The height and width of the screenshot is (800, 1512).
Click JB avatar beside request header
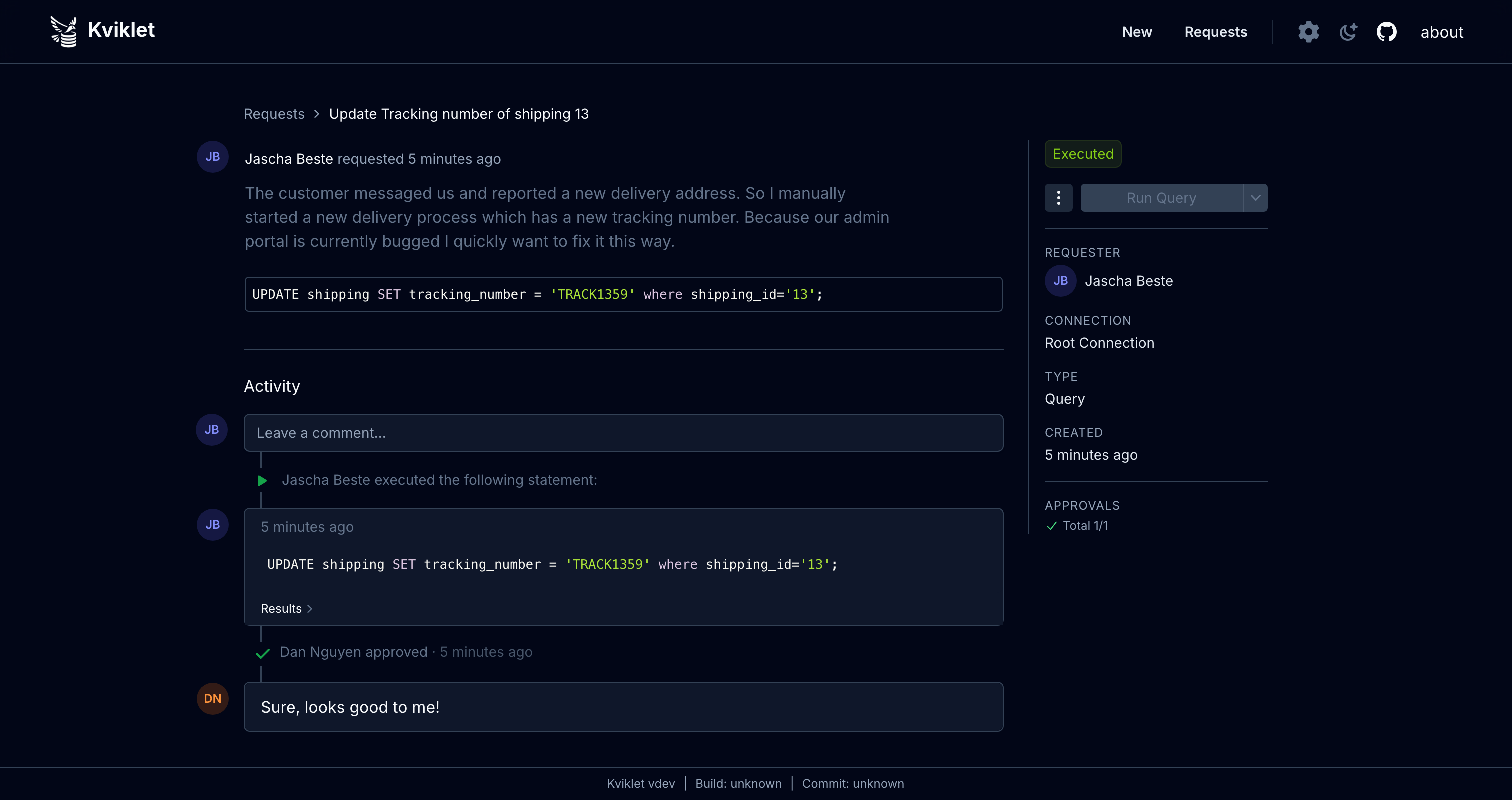click(x=212, y=156)
